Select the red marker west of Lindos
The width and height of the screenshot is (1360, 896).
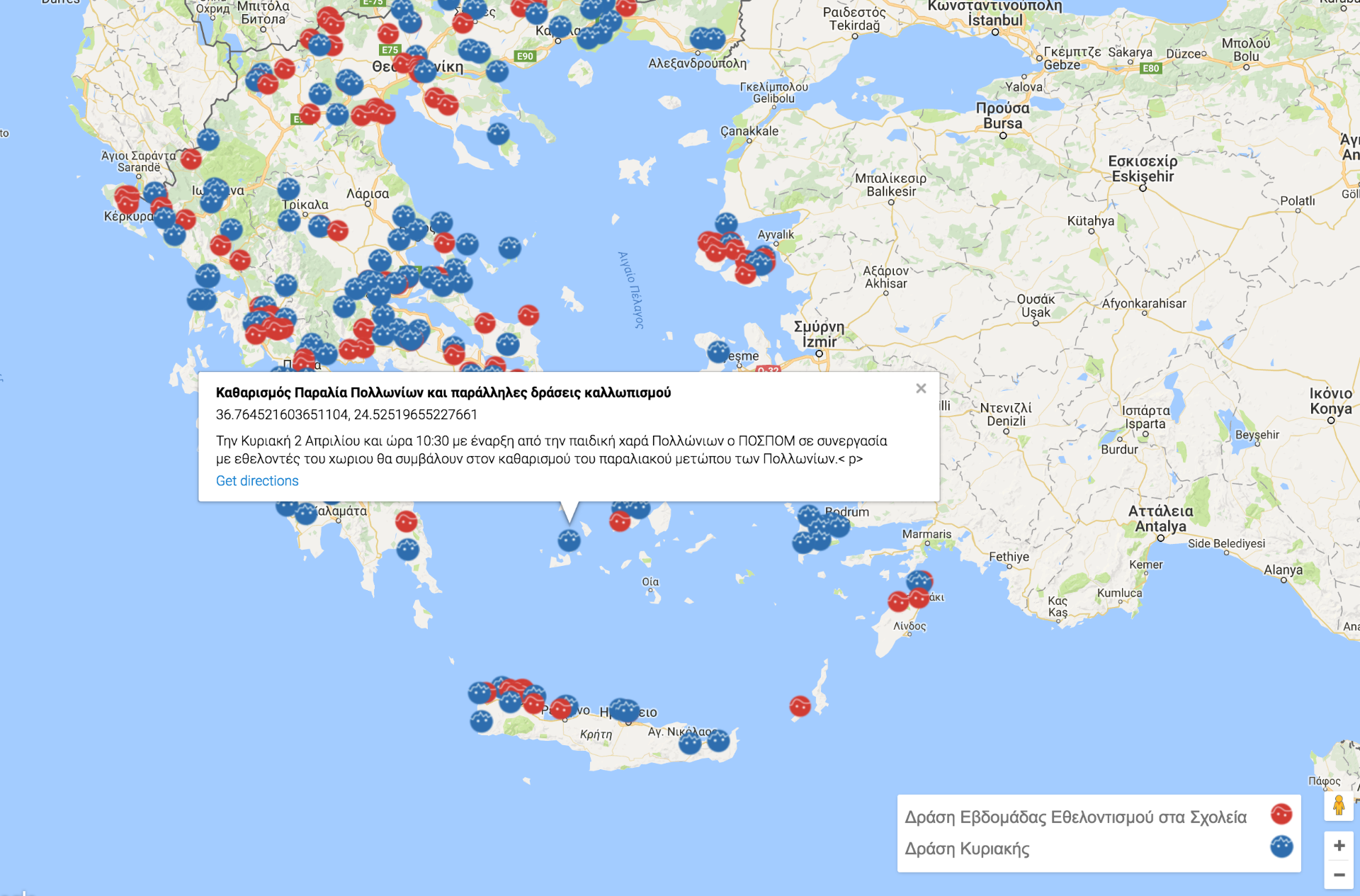coord(898,601)
